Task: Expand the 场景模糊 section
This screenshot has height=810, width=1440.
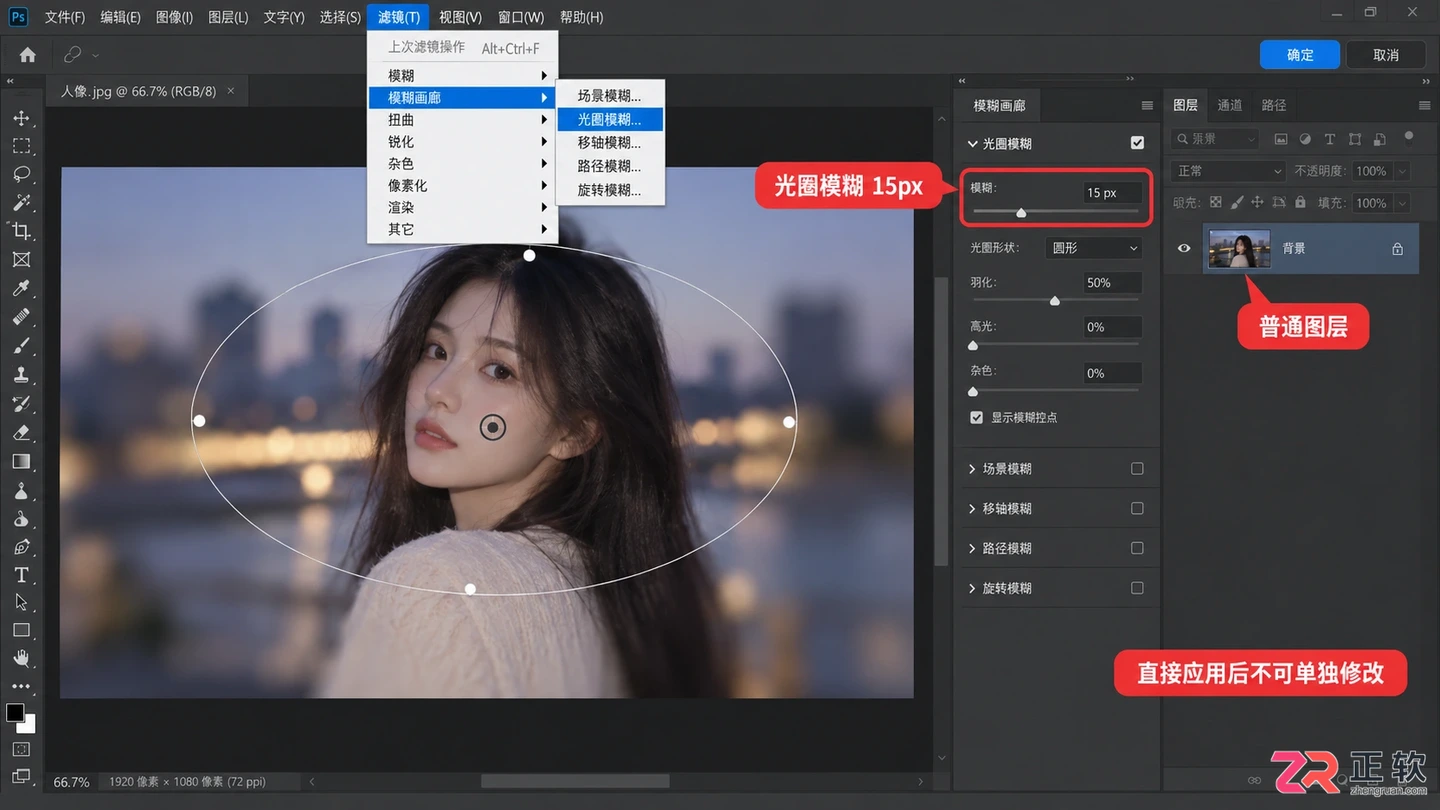Action: coord(972,468)
